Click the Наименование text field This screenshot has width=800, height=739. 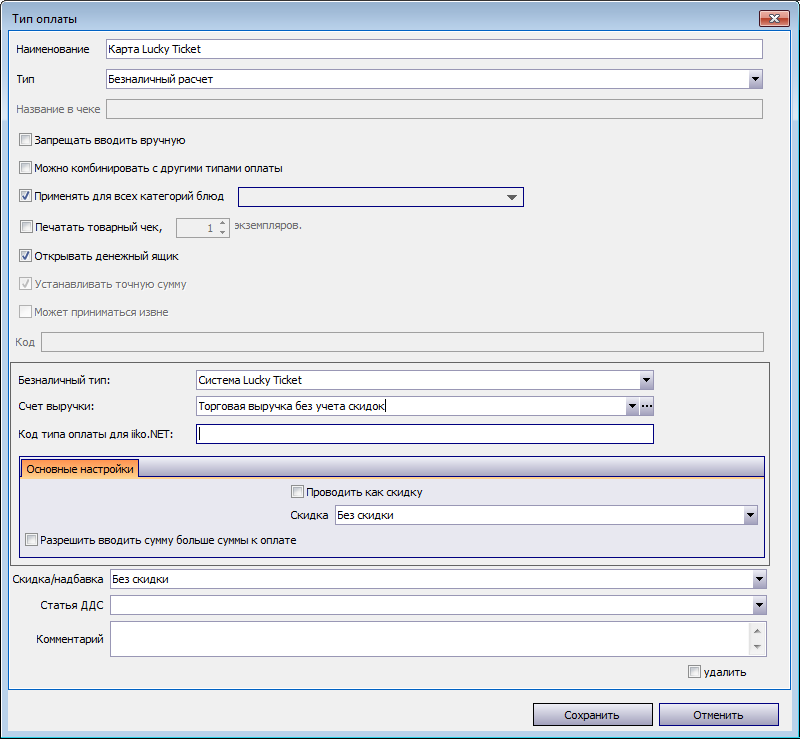(x=433, y=49)
